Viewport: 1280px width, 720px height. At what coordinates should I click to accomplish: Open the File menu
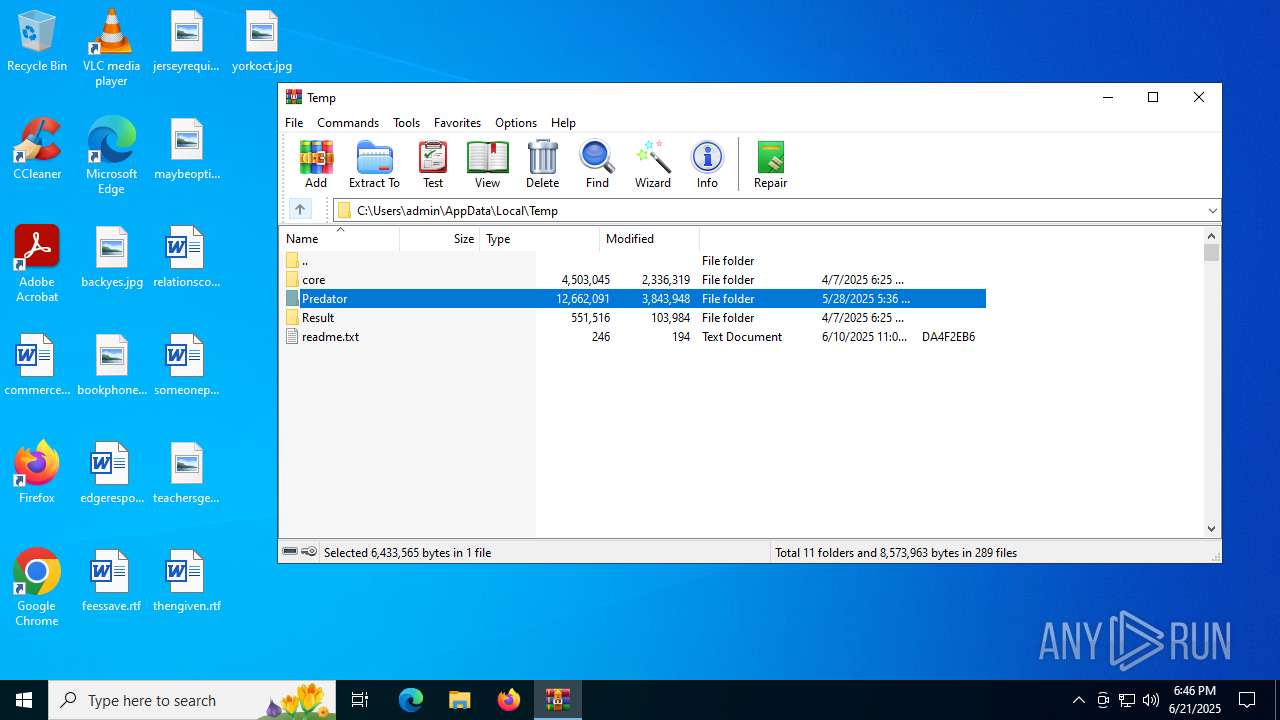pos(294,123)
